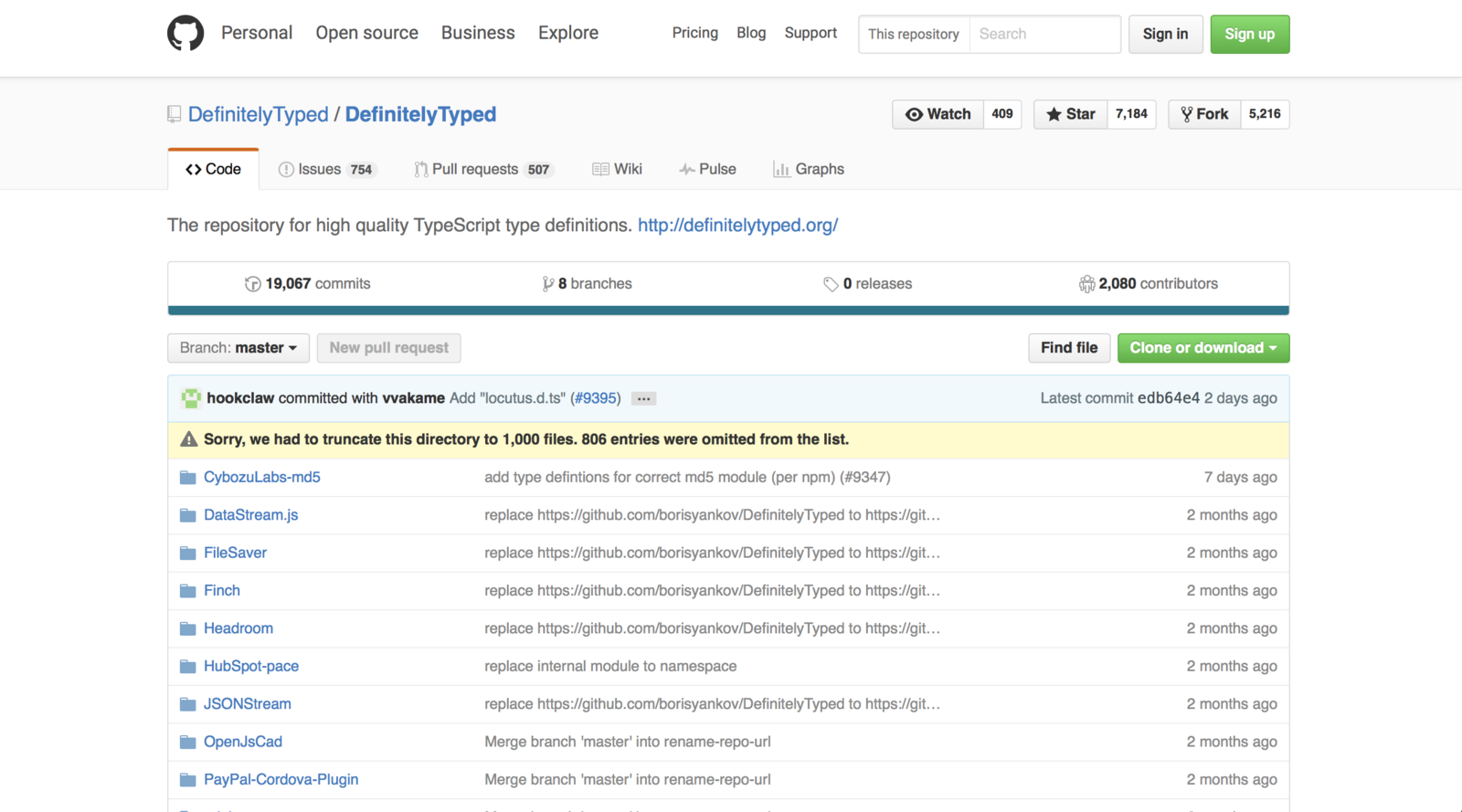Viewport: 1462px width, 812px height.
Task: Click the branches fork icon
Action: tap(548, 284)
